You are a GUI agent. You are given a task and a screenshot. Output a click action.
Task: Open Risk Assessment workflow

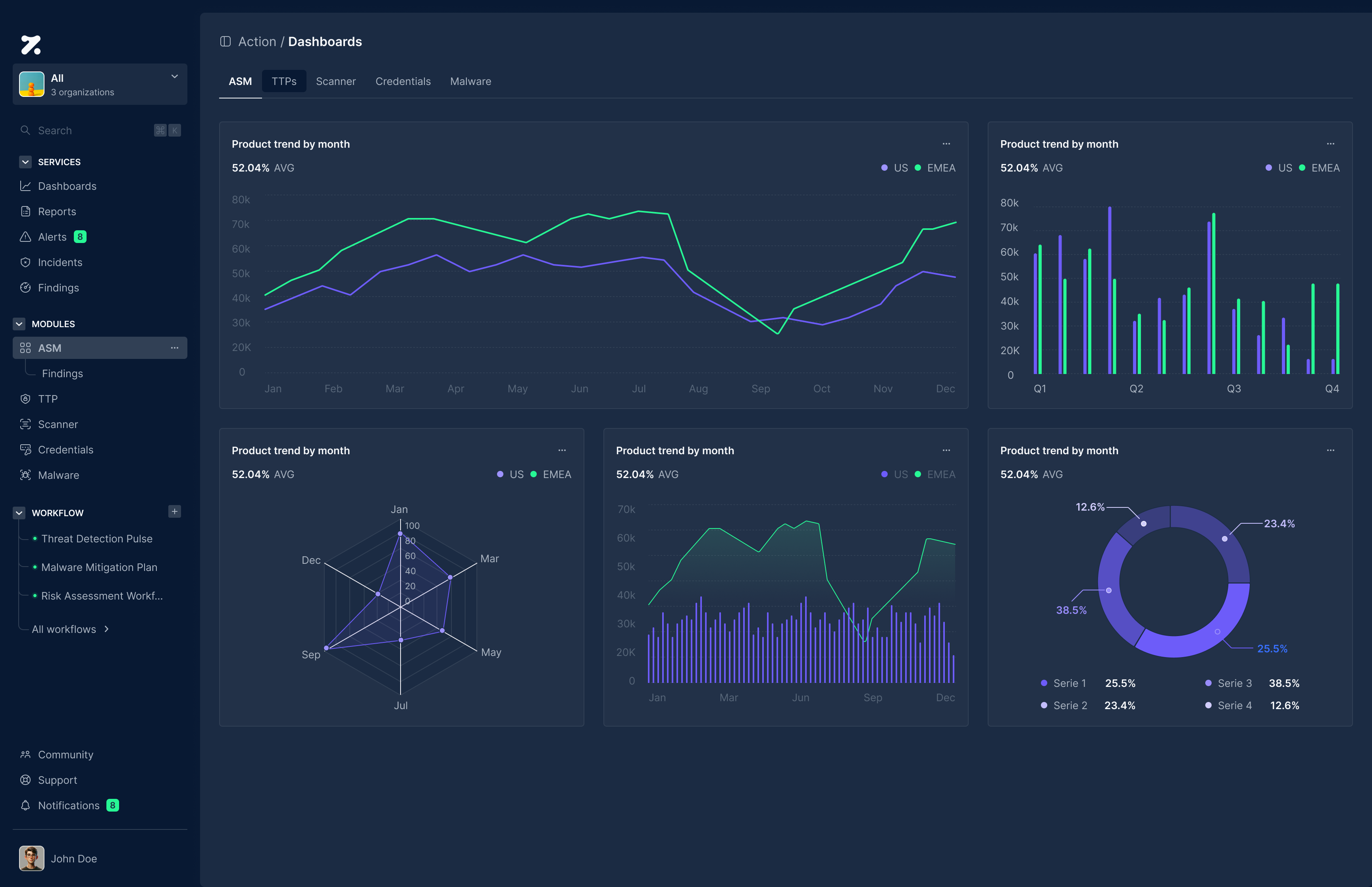pos(102,596)
